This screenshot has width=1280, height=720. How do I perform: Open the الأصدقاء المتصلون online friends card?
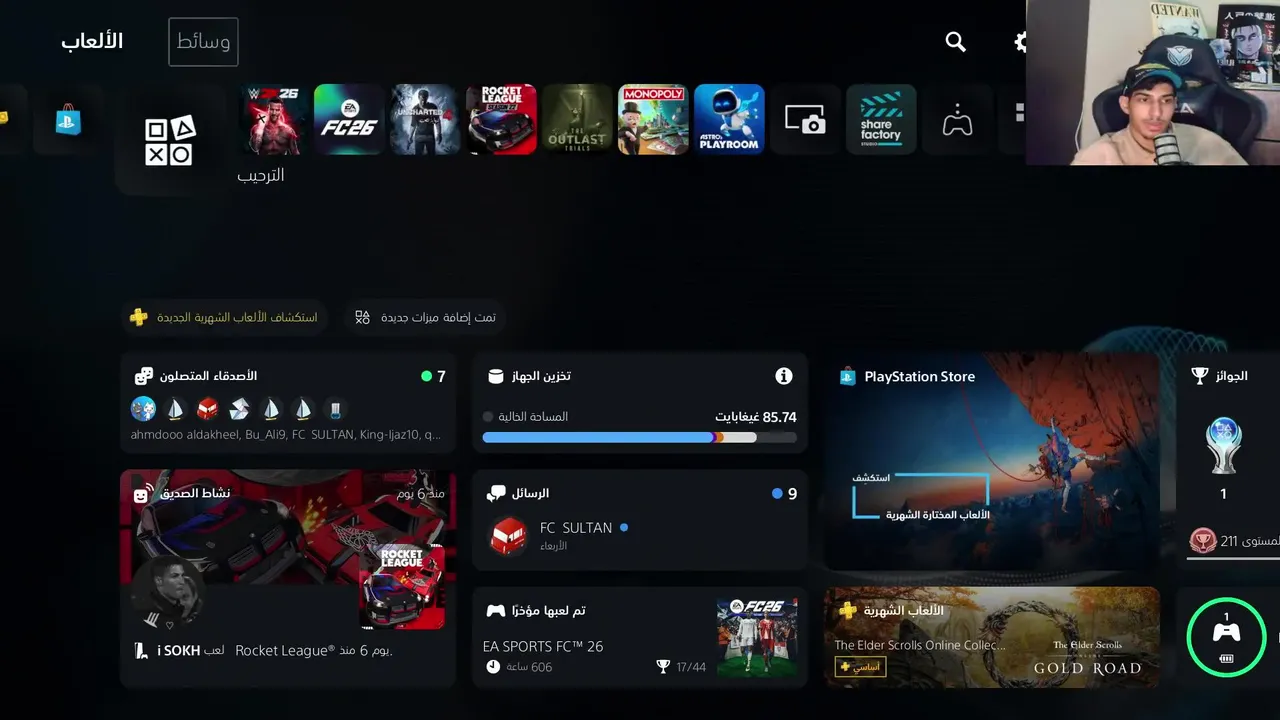tap(288, 402)
